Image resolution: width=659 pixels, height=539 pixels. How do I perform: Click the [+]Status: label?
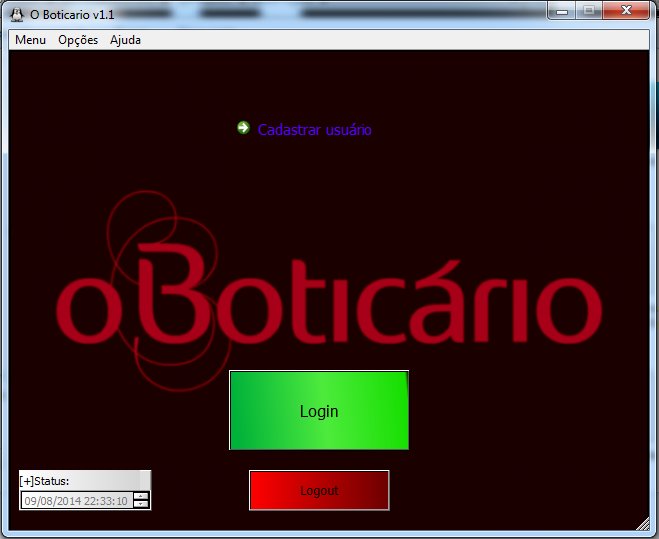[44, 481]
